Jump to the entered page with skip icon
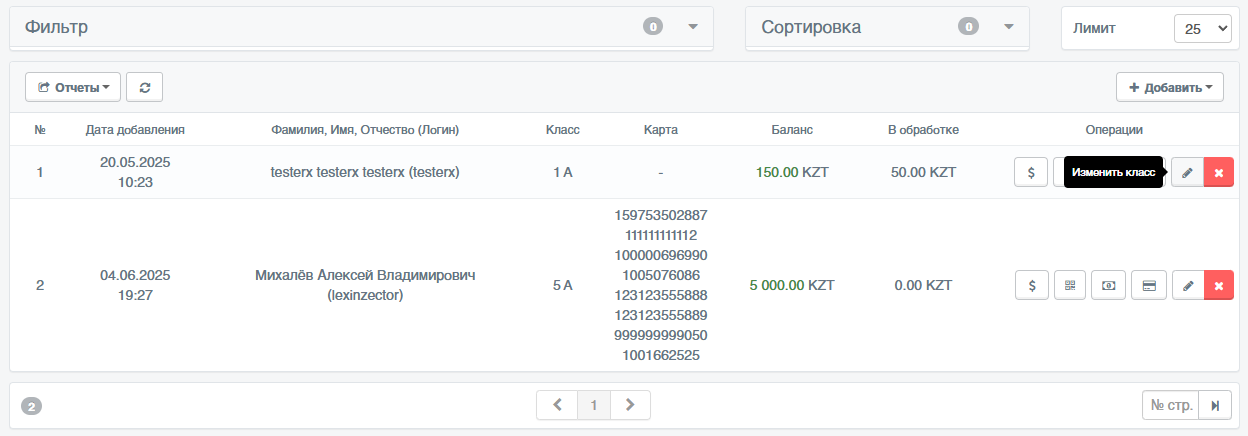This screenshot has height=436, width=1248. click(x=1215, y=405)
